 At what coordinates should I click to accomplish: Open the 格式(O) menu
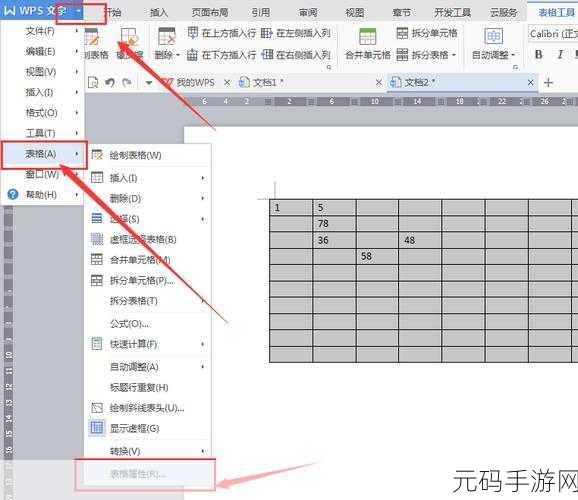click(43, 113)
